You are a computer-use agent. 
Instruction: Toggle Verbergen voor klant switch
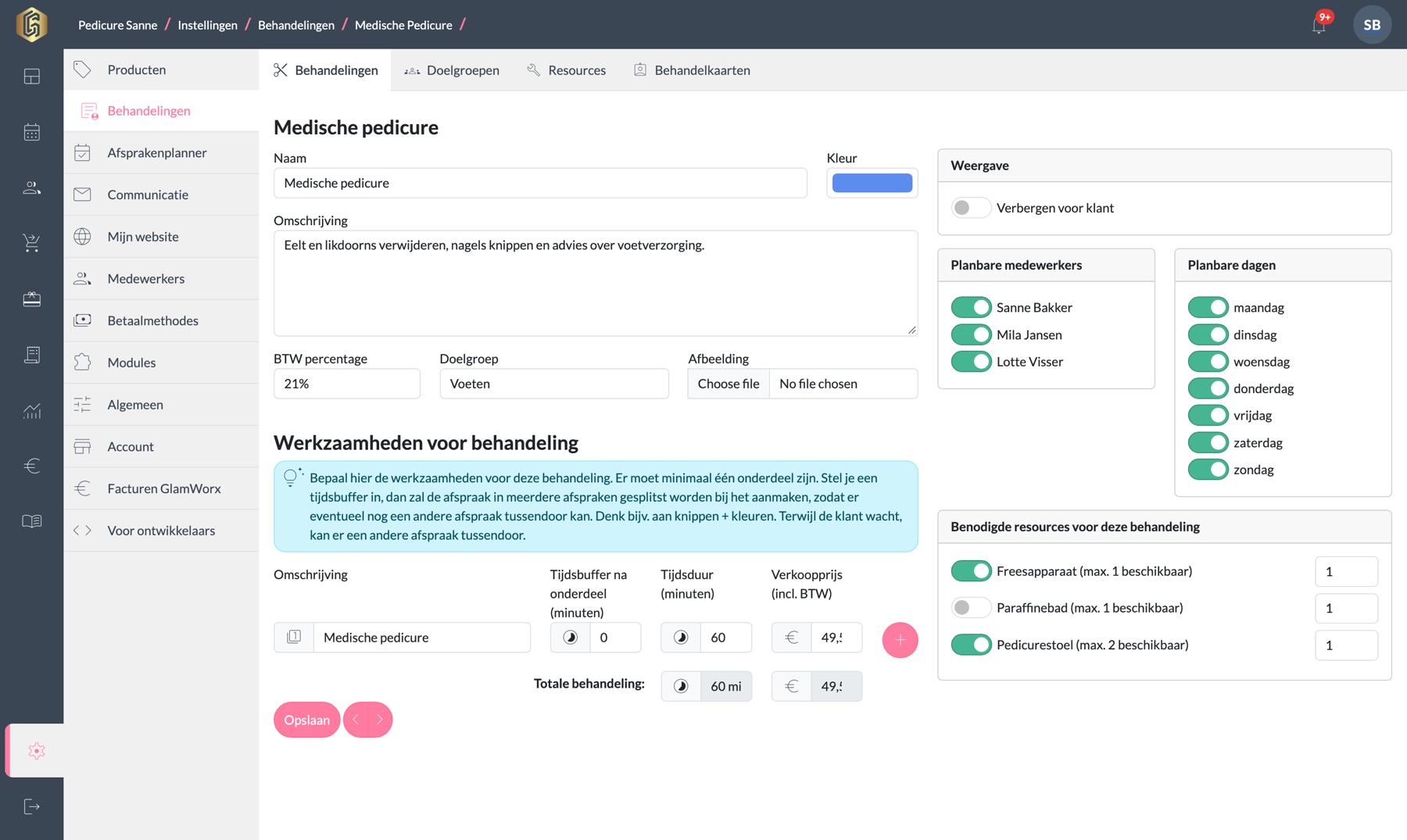coord(970,208)
